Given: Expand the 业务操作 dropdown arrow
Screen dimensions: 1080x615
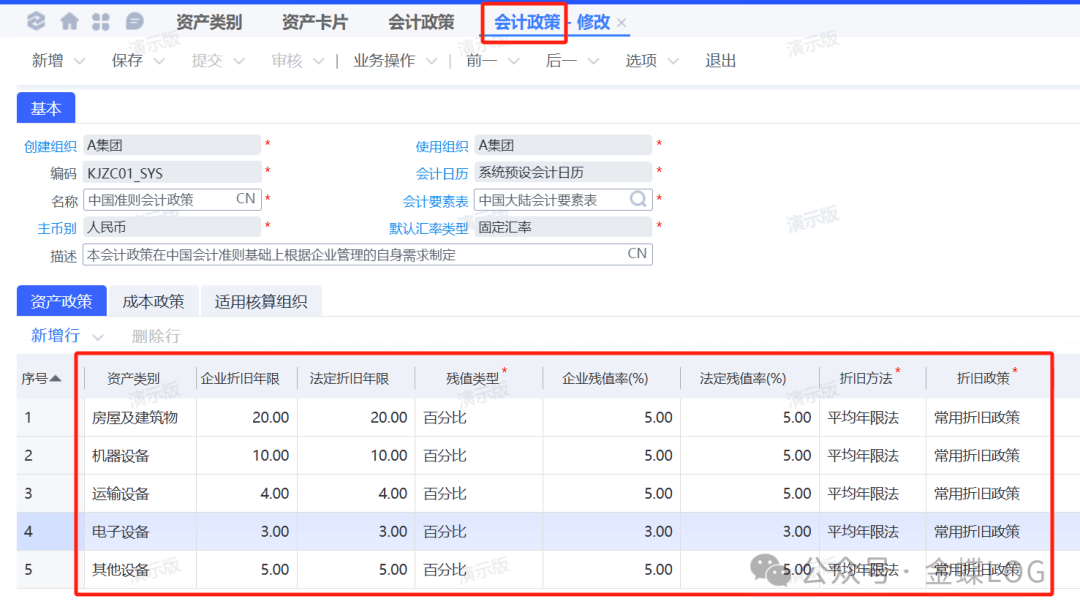Looking at the screenshot, I should tap(430, 61).
